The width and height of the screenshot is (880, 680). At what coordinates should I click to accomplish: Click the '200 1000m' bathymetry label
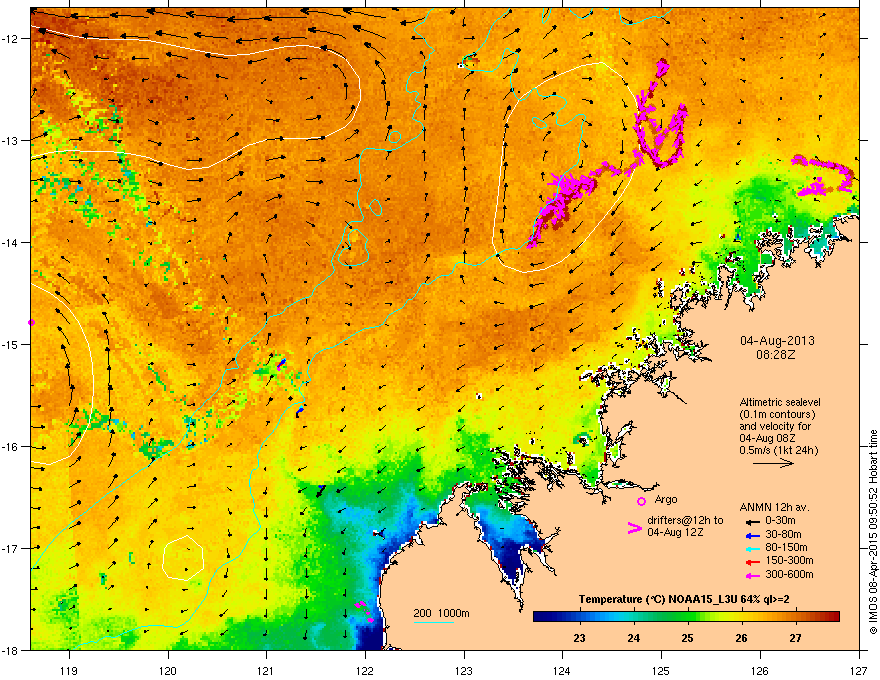click(441, 613)
